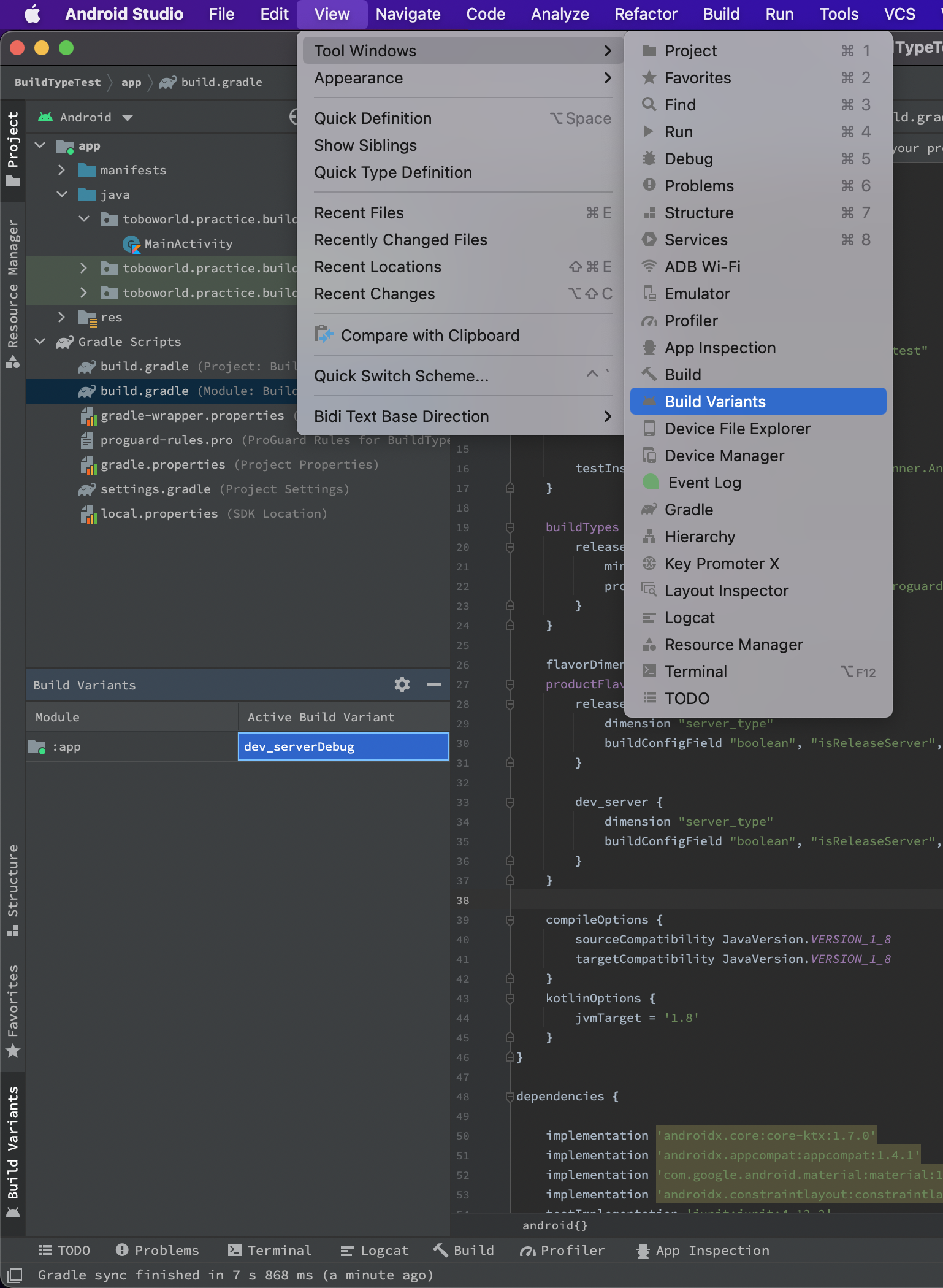Screen dimensions: 943x1288
Task: Click the Resource Manager icon in submenu
Action: [x=649, y=645]
